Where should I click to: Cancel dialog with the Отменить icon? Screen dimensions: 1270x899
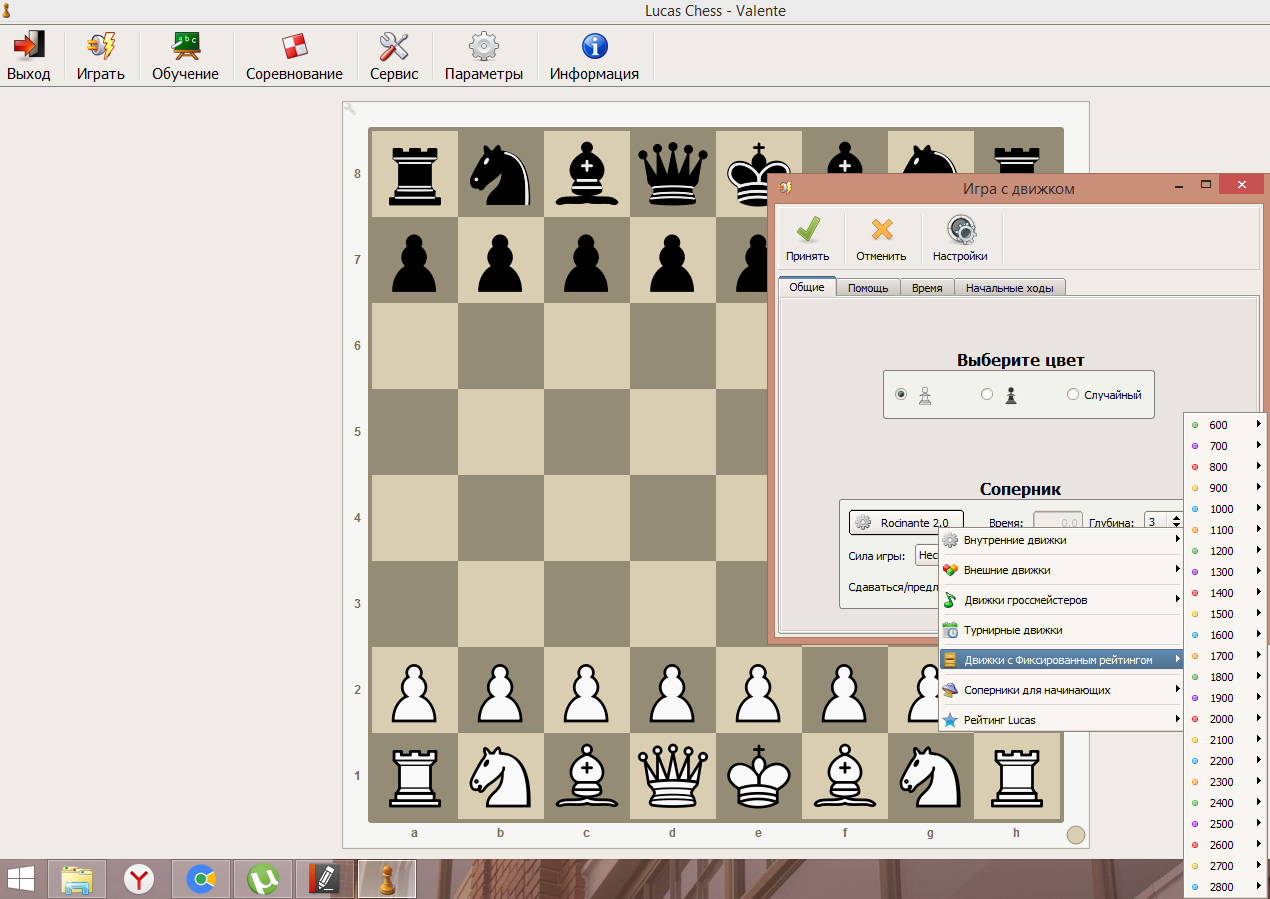pos(881,230)
